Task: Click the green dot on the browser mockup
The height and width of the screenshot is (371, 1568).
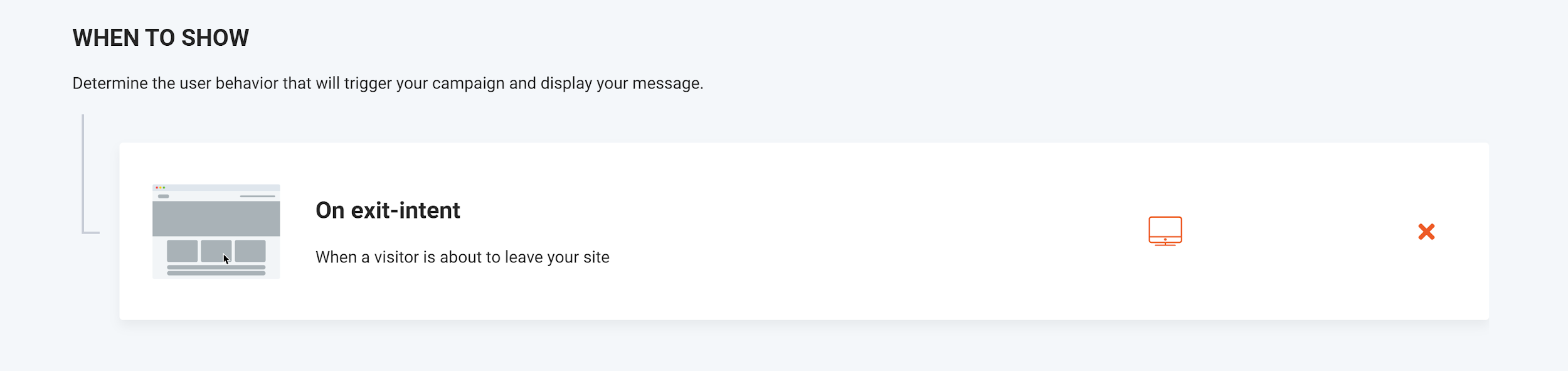Action: 164,188
